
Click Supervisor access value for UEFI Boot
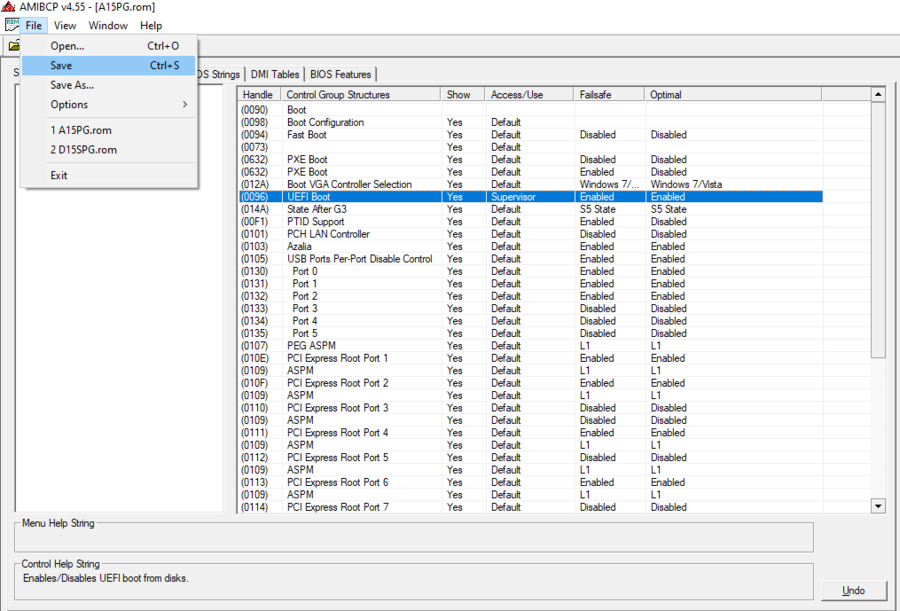513,197
